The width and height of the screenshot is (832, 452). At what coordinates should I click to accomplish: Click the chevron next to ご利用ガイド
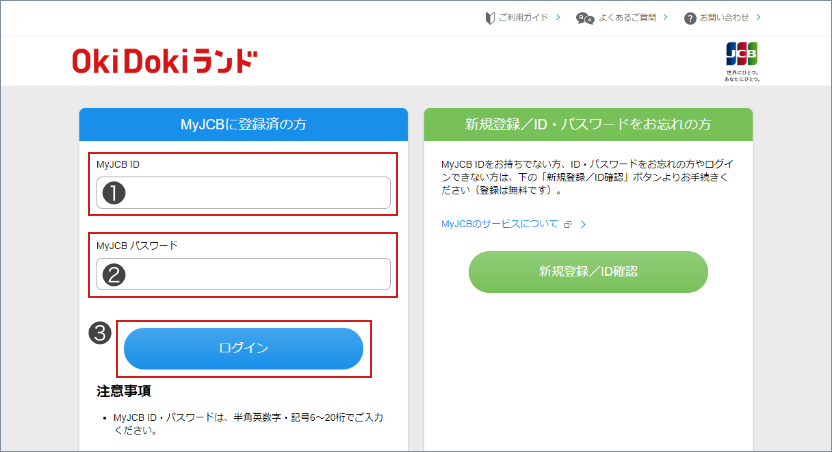click(558, 18)
